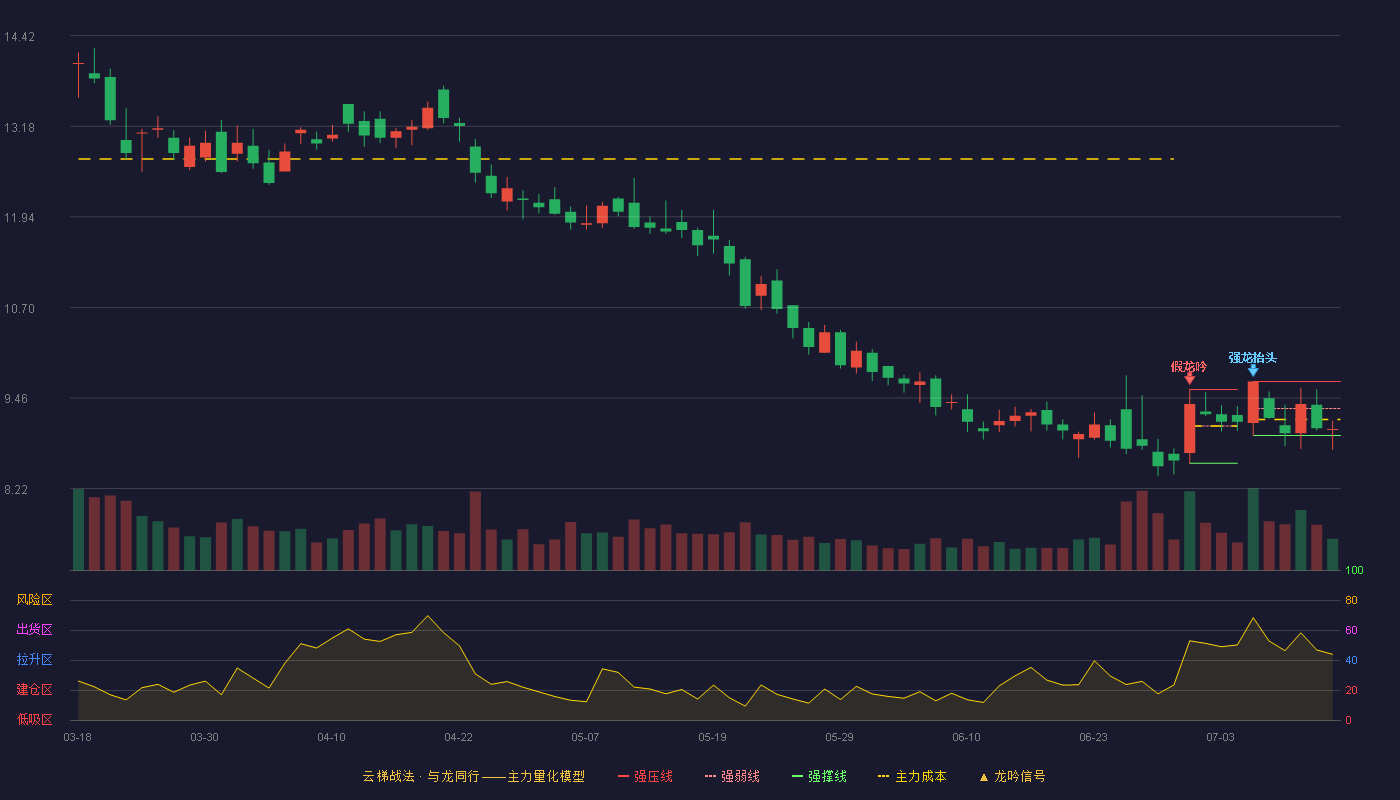
Task: Click the red 假龙吟 arrow marker
Action: (1189, 378)
